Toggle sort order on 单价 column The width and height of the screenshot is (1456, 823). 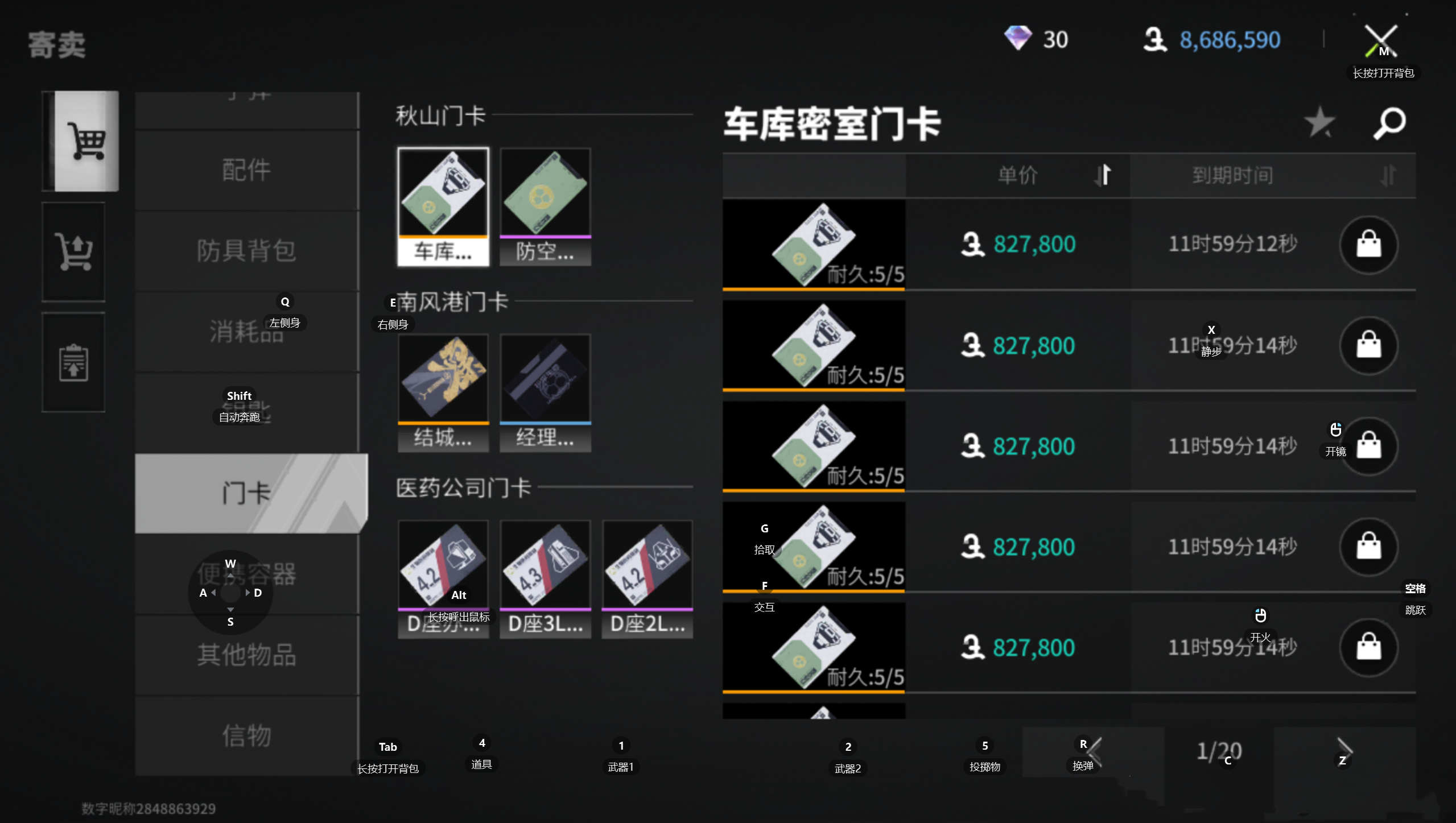pyautogui.click(x=1102, y=175)
